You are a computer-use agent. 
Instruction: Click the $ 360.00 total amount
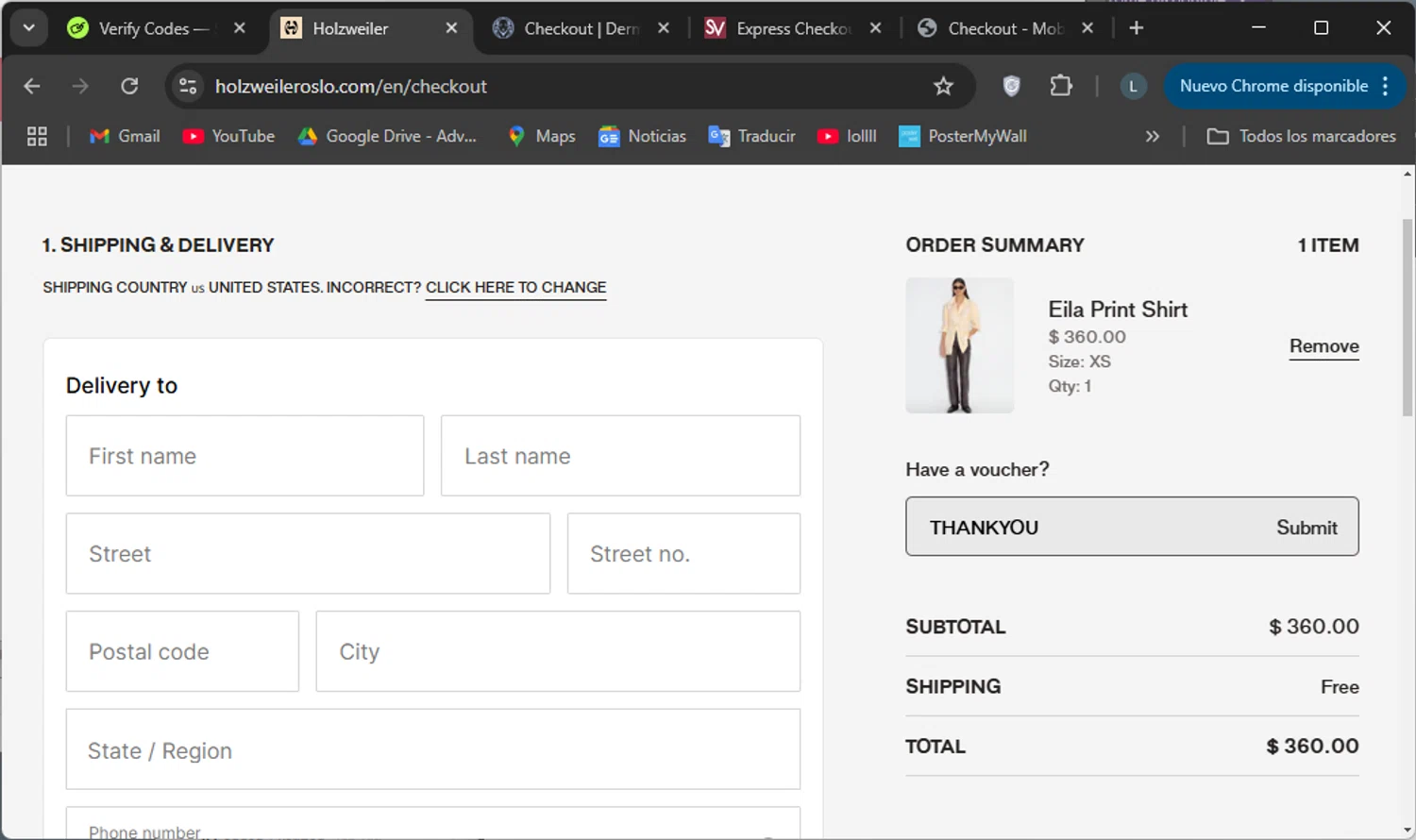[1312, 747]
